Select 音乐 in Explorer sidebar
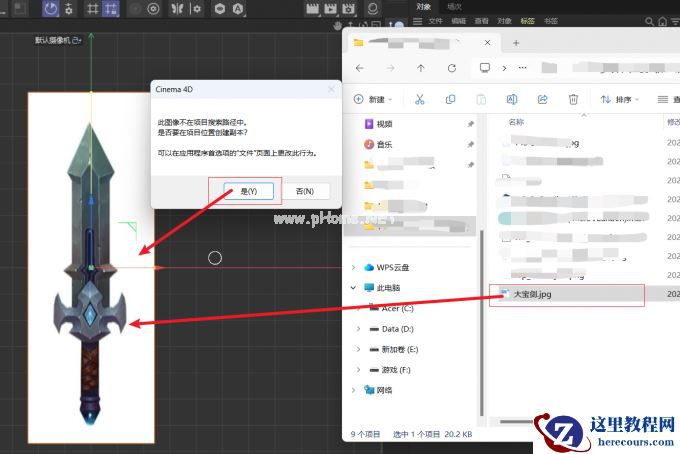The image size is (680, 454). [x=384, y=144]
